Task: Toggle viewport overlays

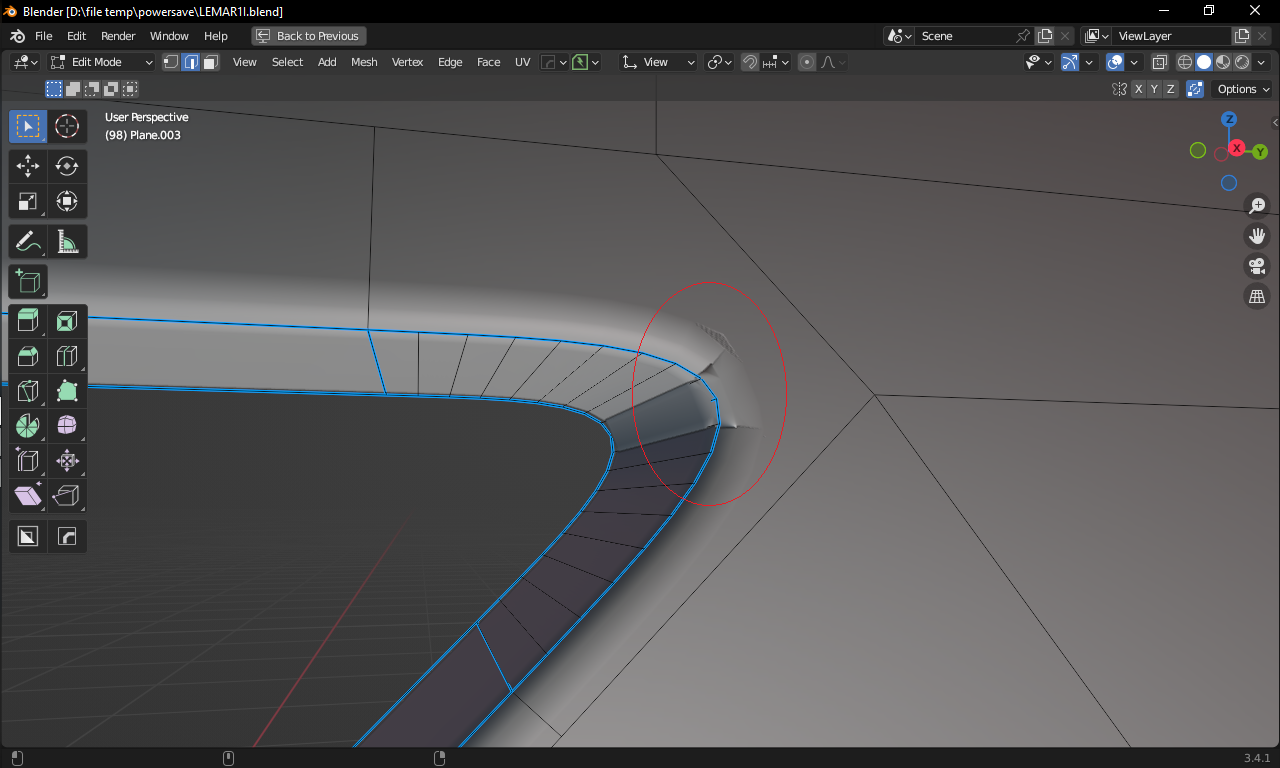Action: [1115, 62]
